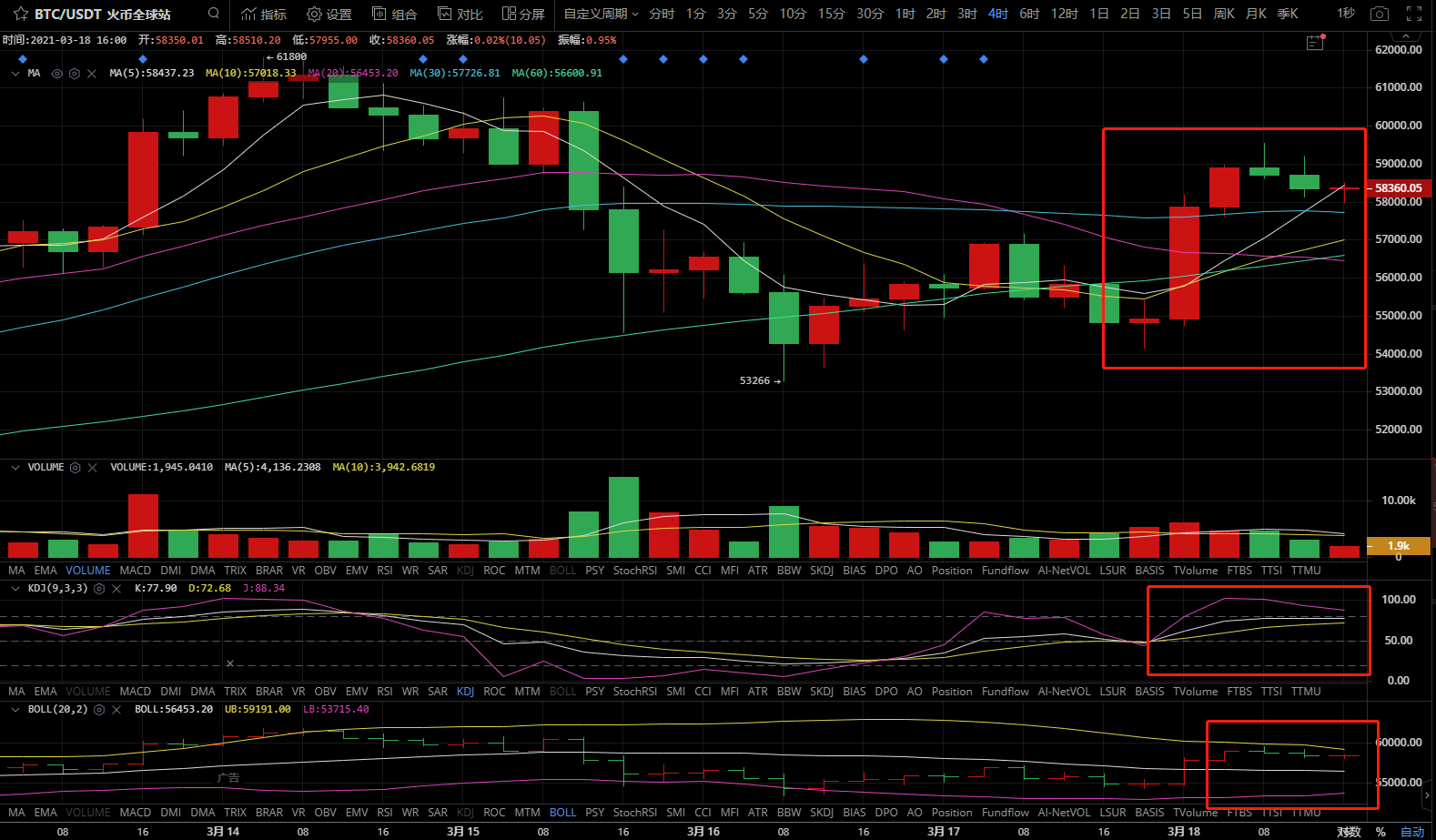This screenshot has height=840, width=1436.
Task: Collapse the MA indicator legend
Action: (15, 74)
